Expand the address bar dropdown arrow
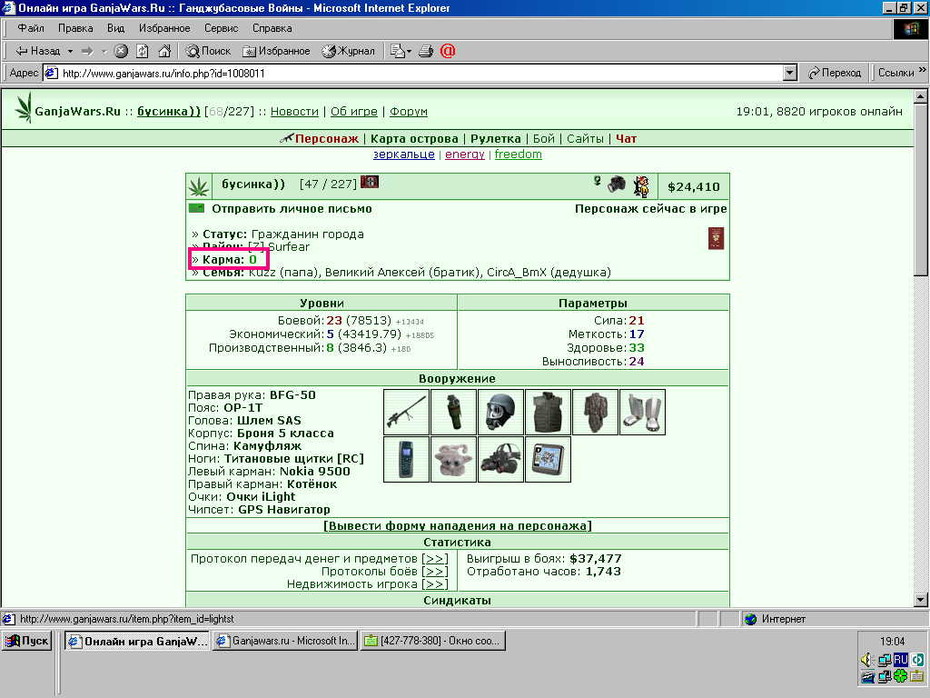 [x=789, y=73]
